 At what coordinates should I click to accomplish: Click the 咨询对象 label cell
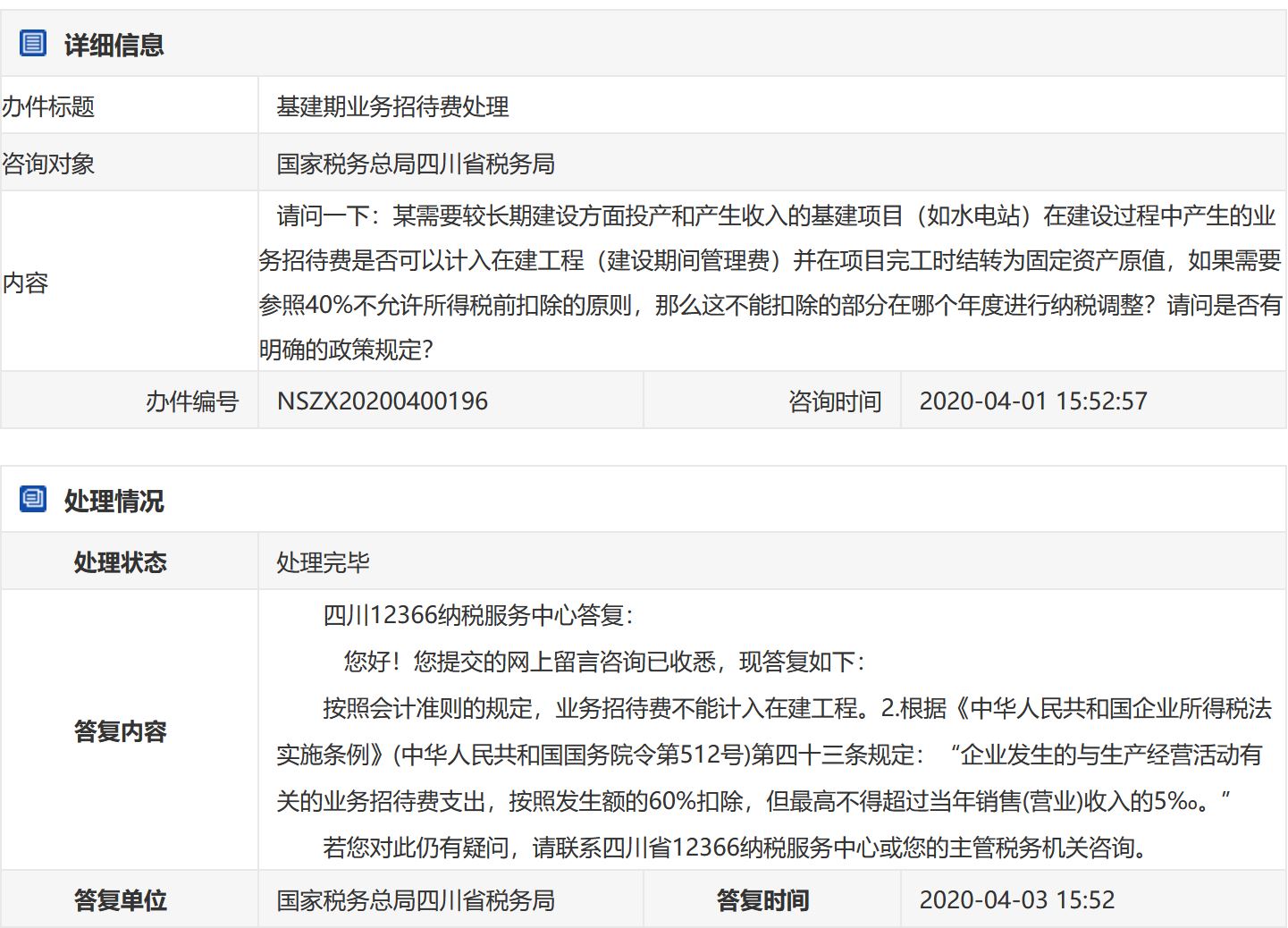point(130,163)
